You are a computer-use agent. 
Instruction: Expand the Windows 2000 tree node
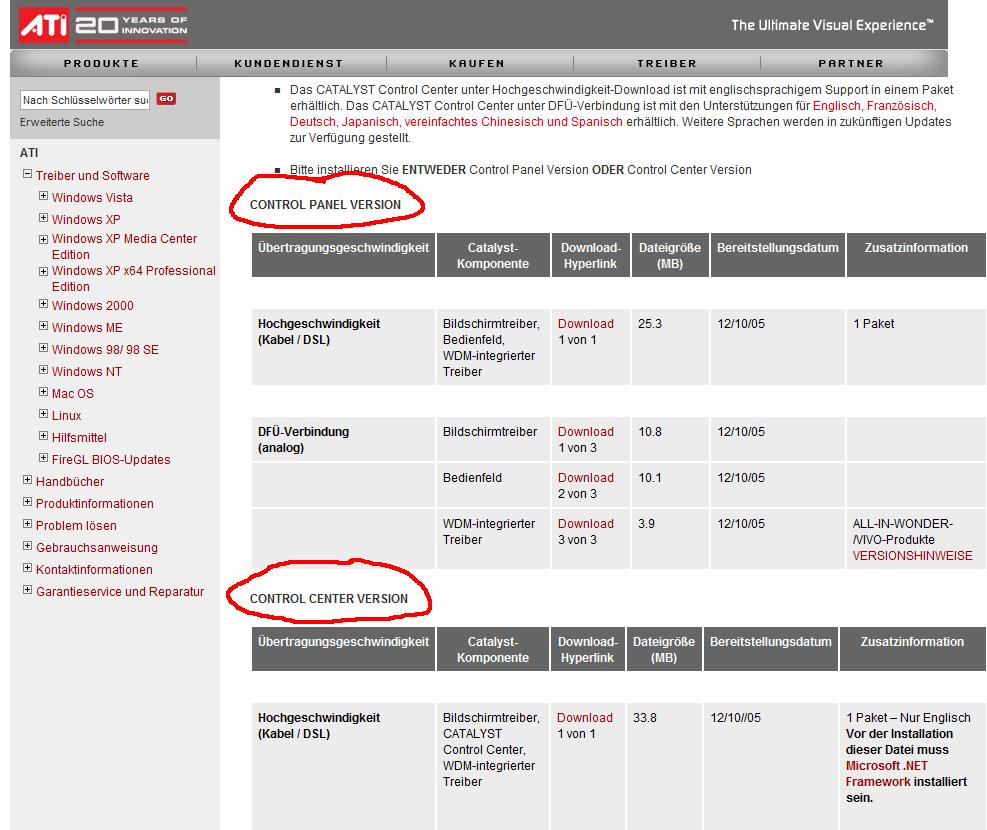click(x=43, y=304)
